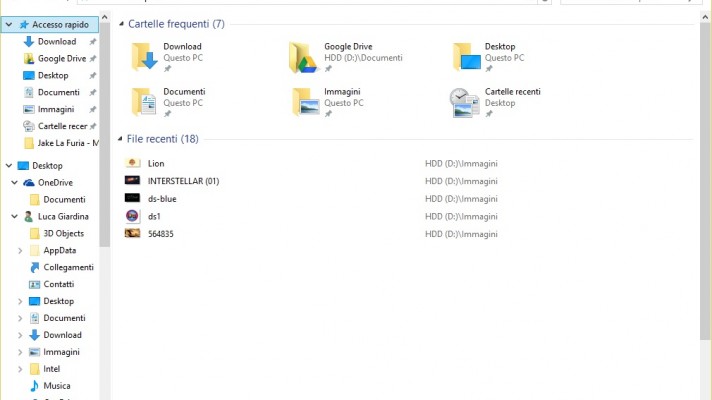Open the Google Drive folder tile
Screen dimensions: 712x400
coord(346,57)
